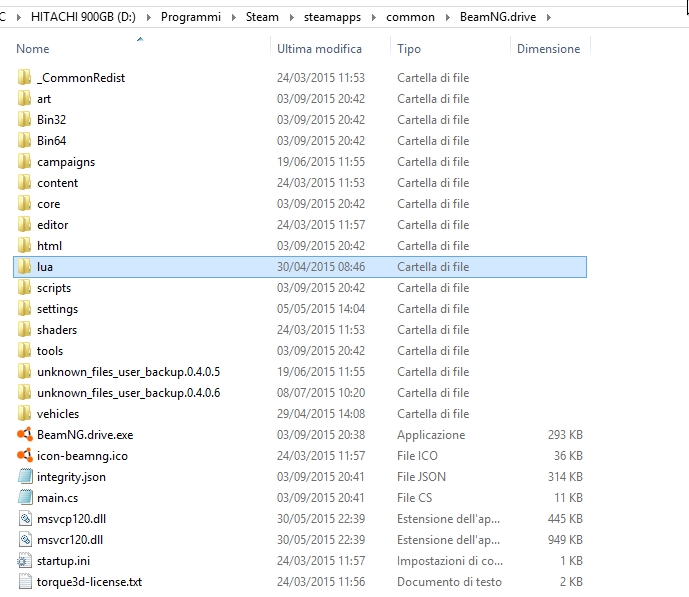The width and height of the screenshot is (689, 597).
Task: Click the settings folder icon
Action: 25,309
